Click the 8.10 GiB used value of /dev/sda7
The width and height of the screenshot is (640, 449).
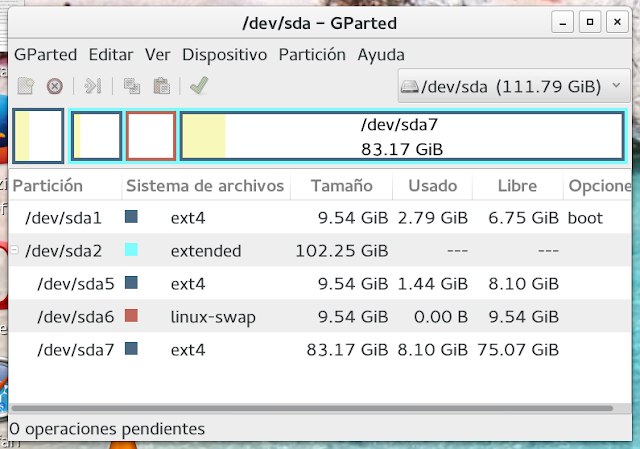(x=433, y=350)
